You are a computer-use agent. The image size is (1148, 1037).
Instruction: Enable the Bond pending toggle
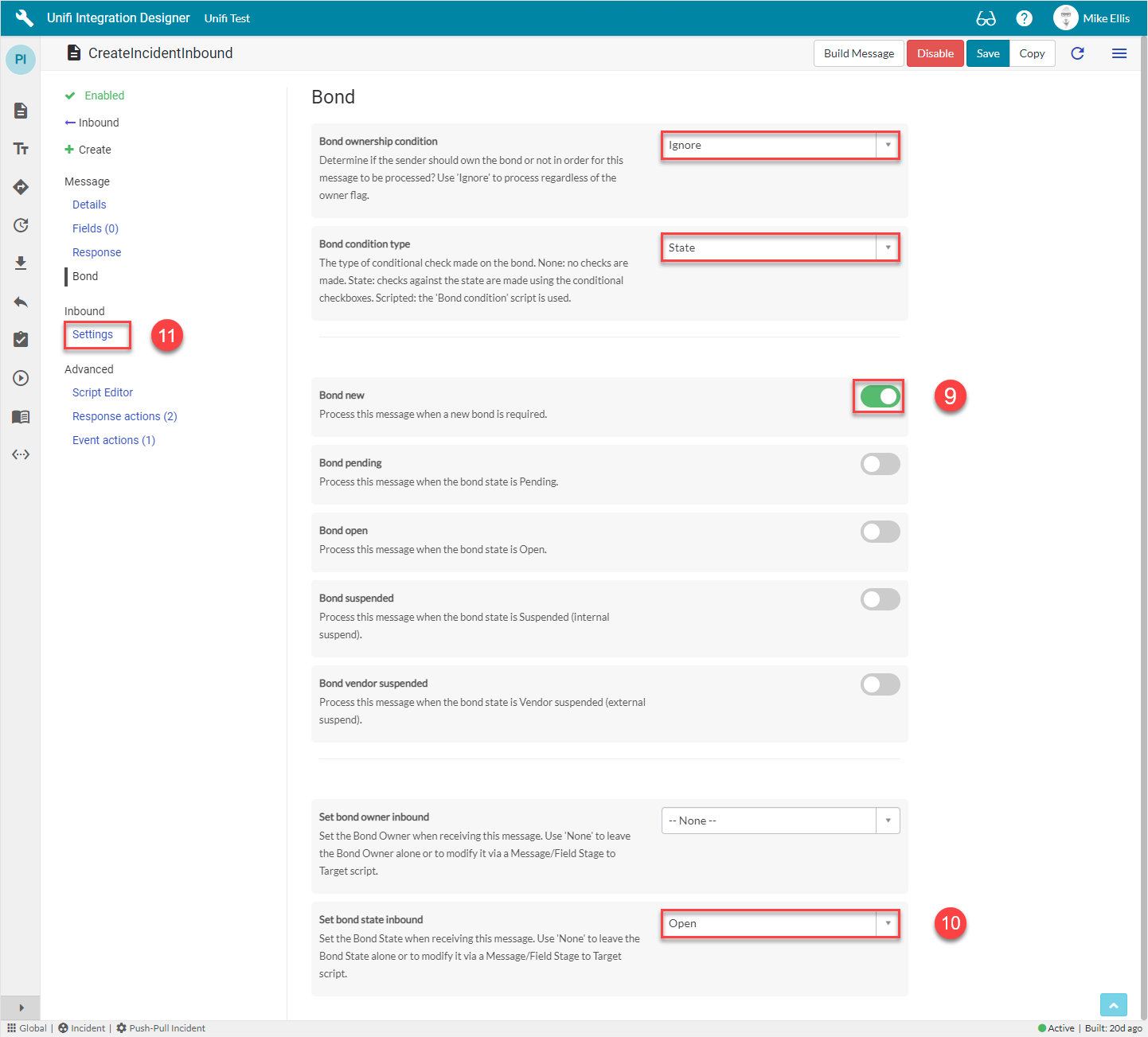(880, 464)
